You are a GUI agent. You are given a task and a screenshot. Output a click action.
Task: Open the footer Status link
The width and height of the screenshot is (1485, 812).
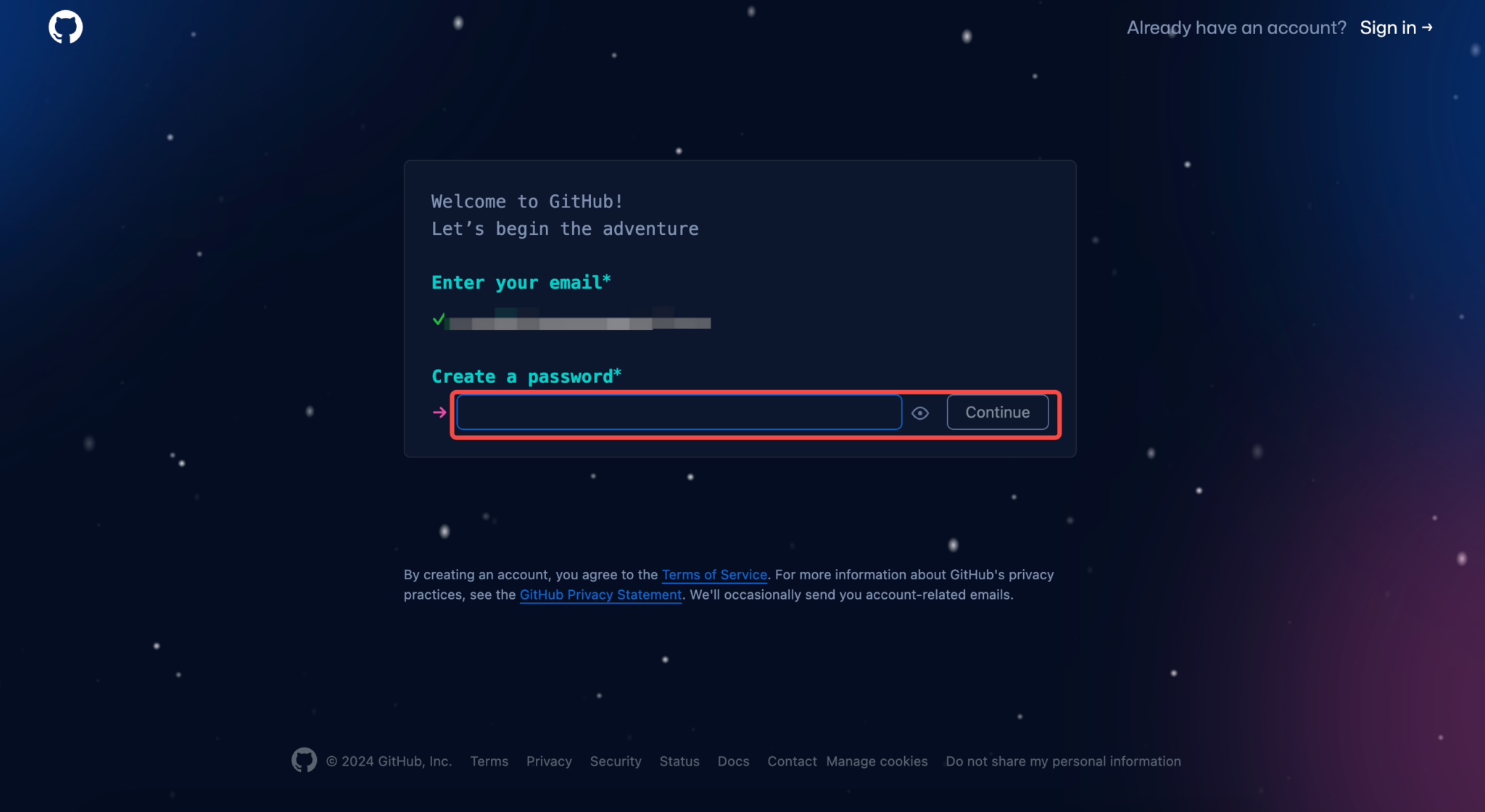pyautogui.click(x=679, y=761)
